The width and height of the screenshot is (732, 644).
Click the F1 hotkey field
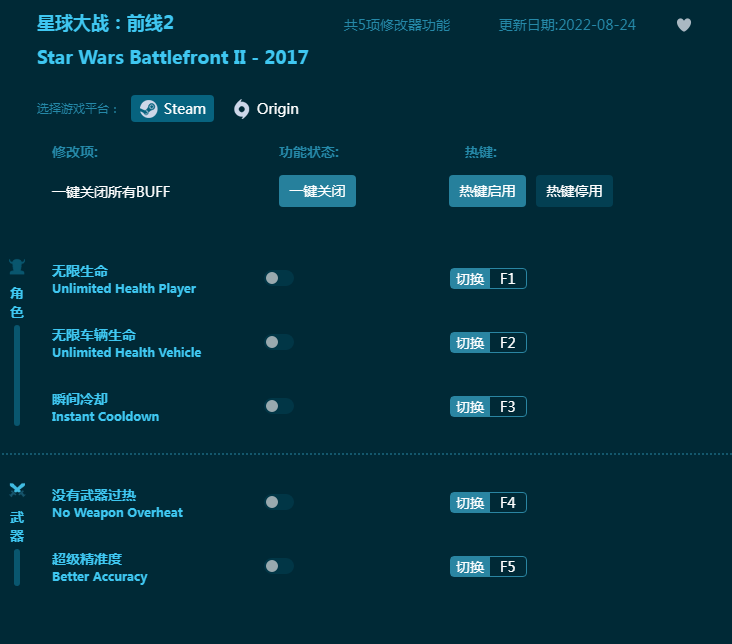[x=508, y=279]
